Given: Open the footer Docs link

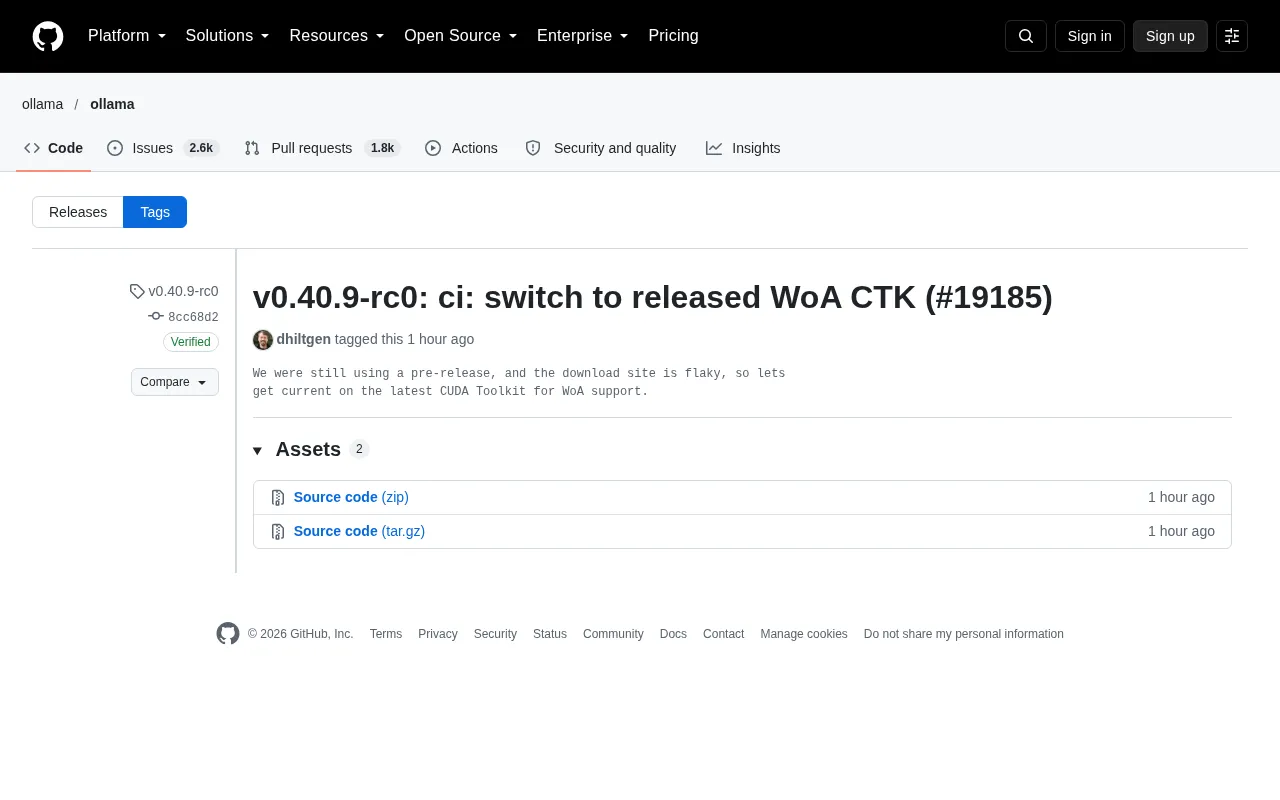Looking at the screenshot, I should (673, 634).
